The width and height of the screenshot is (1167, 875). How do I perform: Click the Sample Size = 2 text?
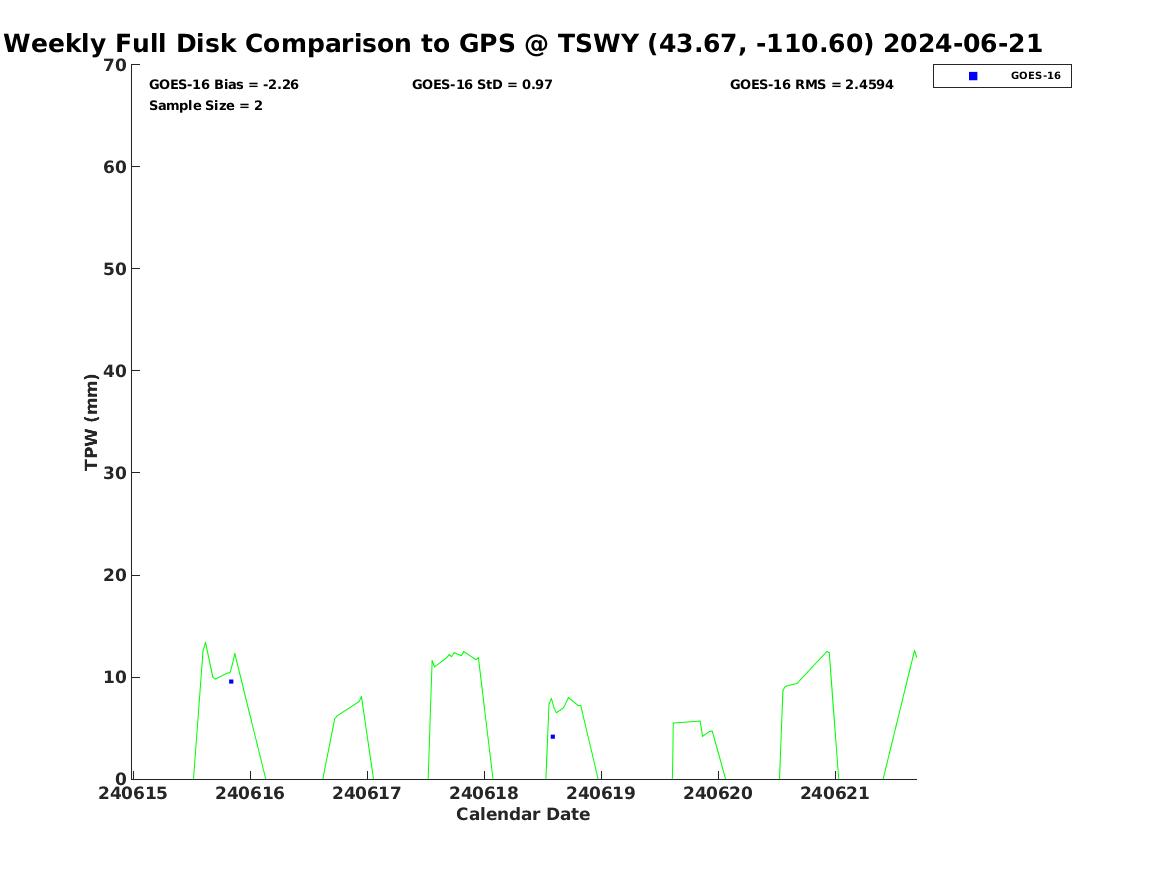coord(205,106)
